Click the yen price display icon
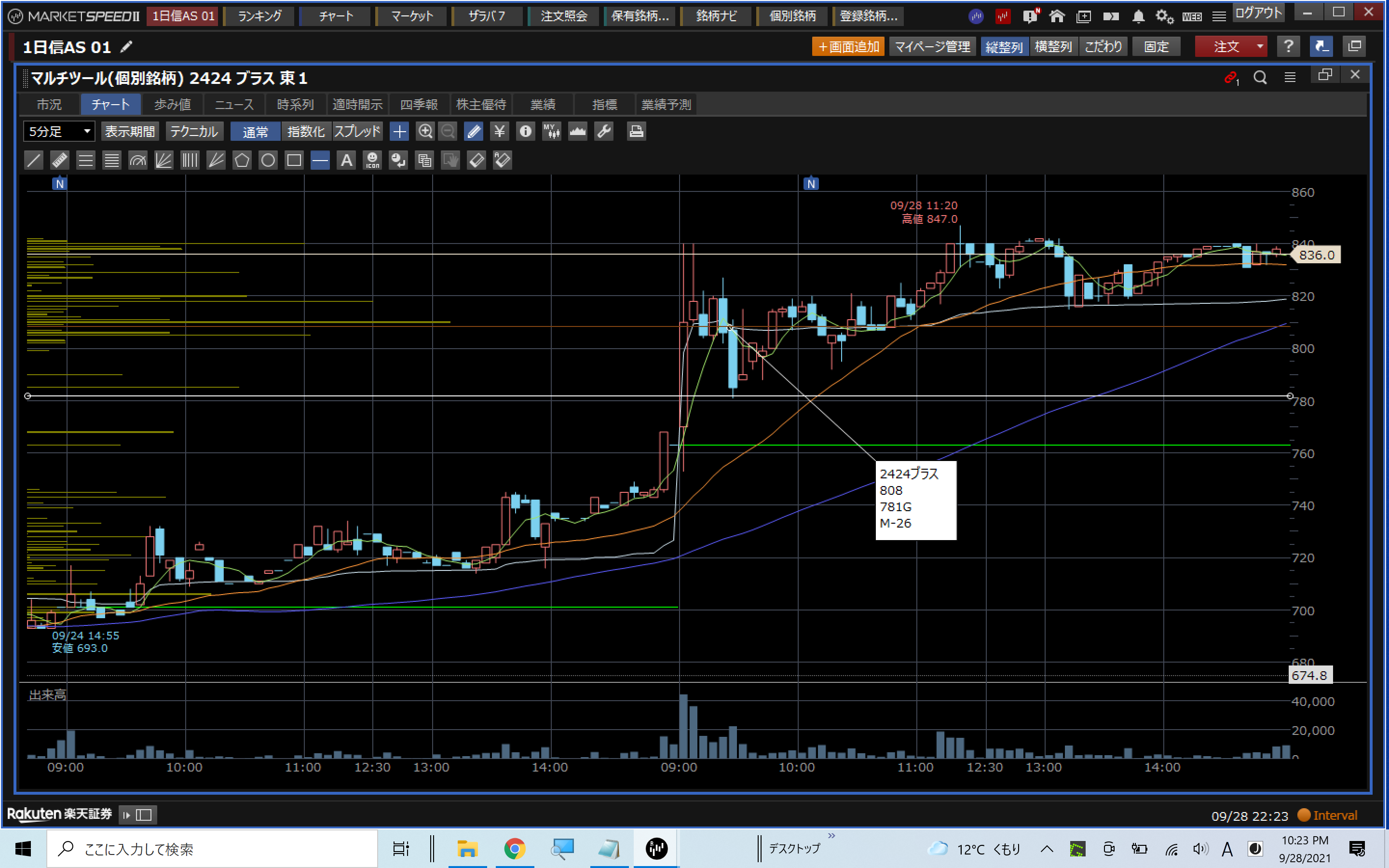The image size is (1389, 868). coord(499,132)
